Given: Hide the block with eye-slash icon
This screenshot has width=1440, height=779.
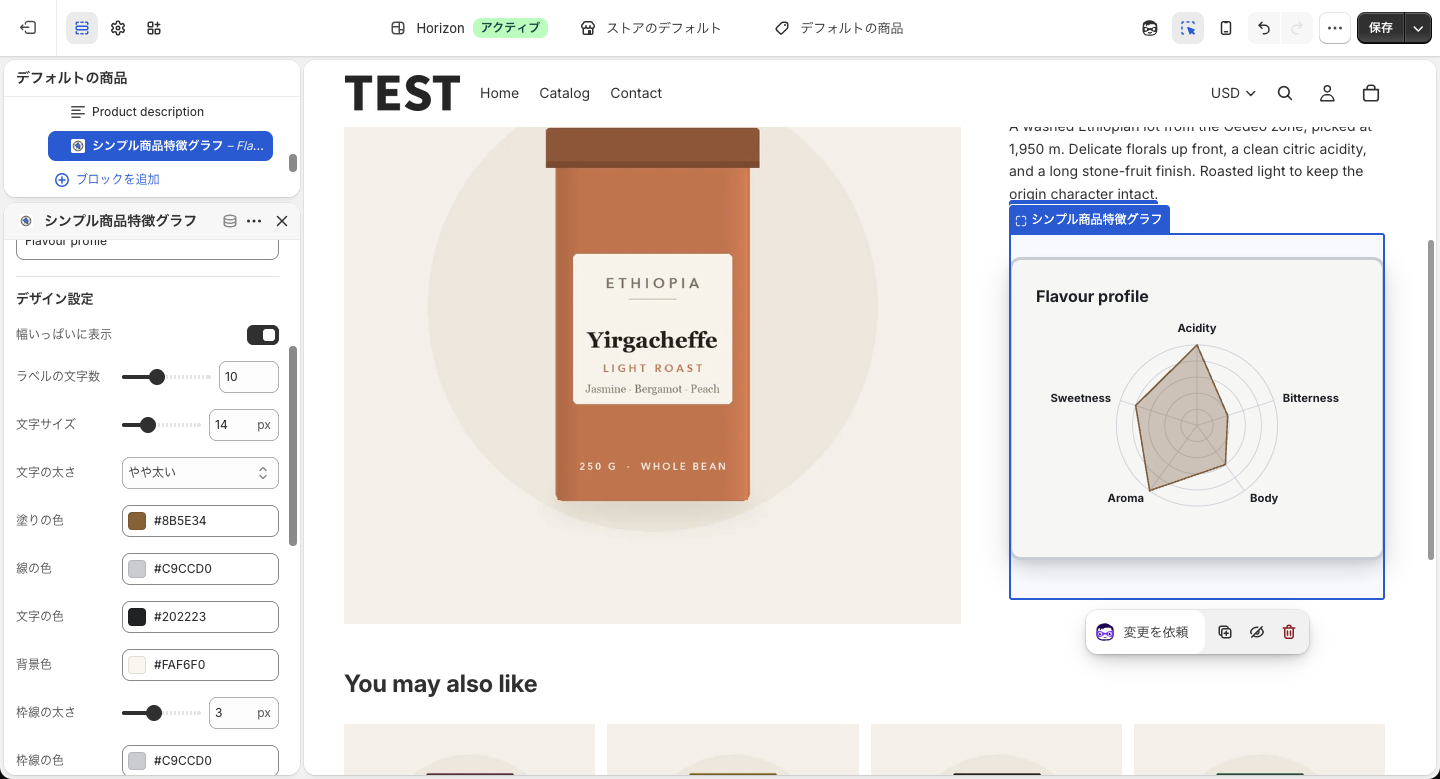Looking at the screenshot, I should point(1257,632).
